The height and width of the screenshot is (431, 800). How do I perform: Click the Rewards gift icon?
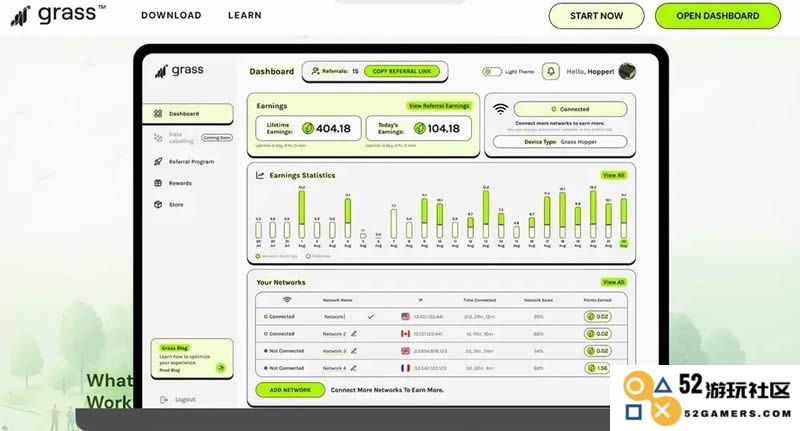click(158, 183)
